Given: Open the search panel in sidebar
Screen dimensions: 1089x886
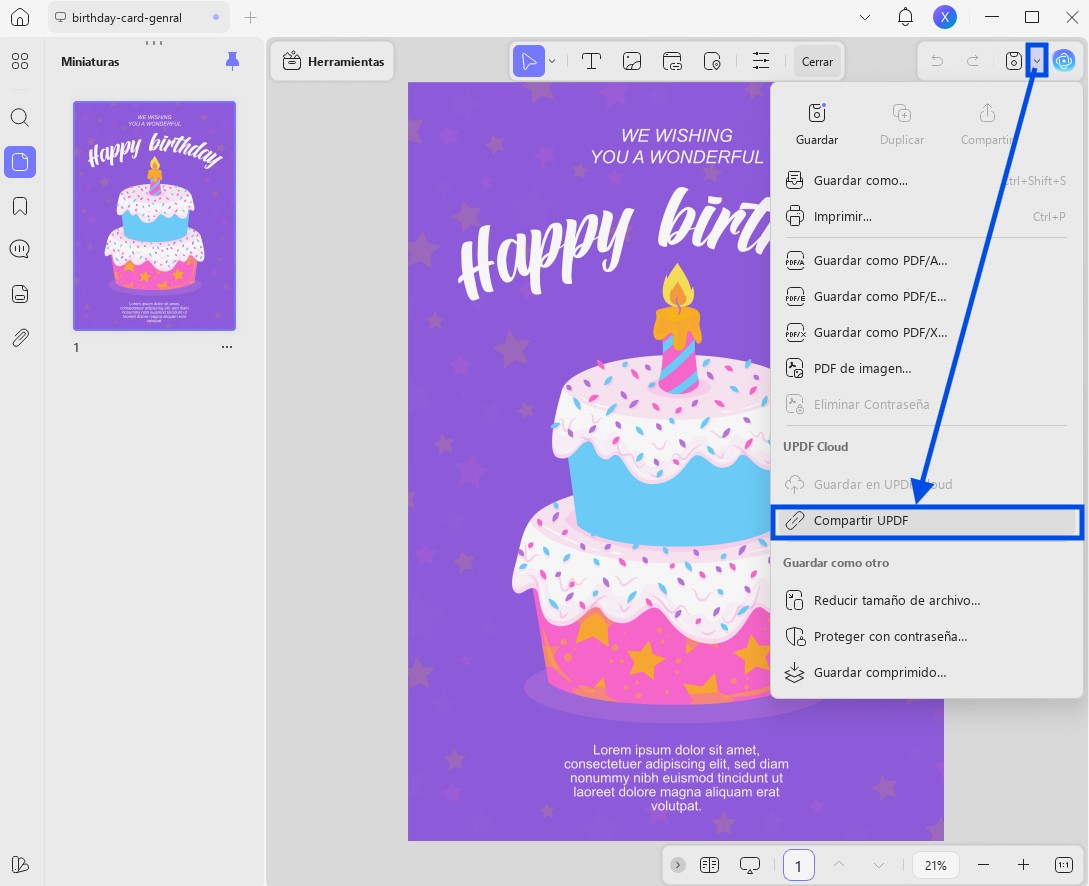Looking at the screenshot, I should 20,117.
